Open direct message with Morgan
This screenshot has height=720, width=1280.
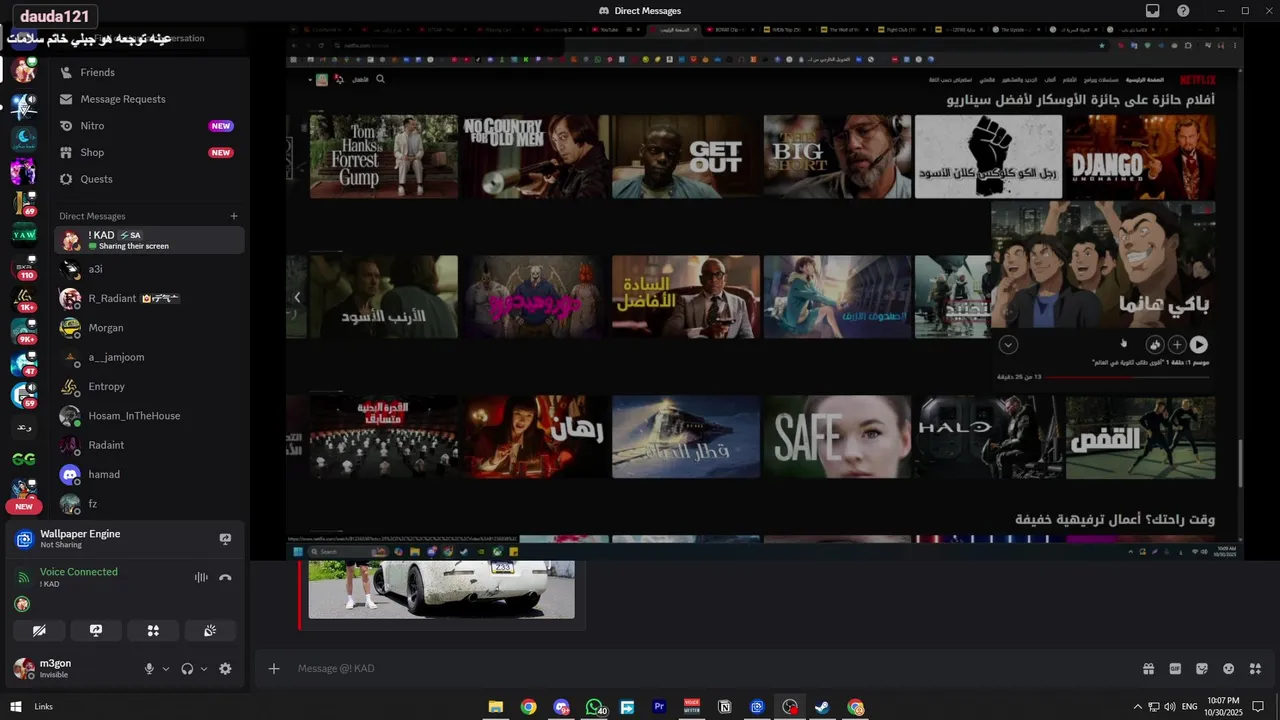click(149, 328)
